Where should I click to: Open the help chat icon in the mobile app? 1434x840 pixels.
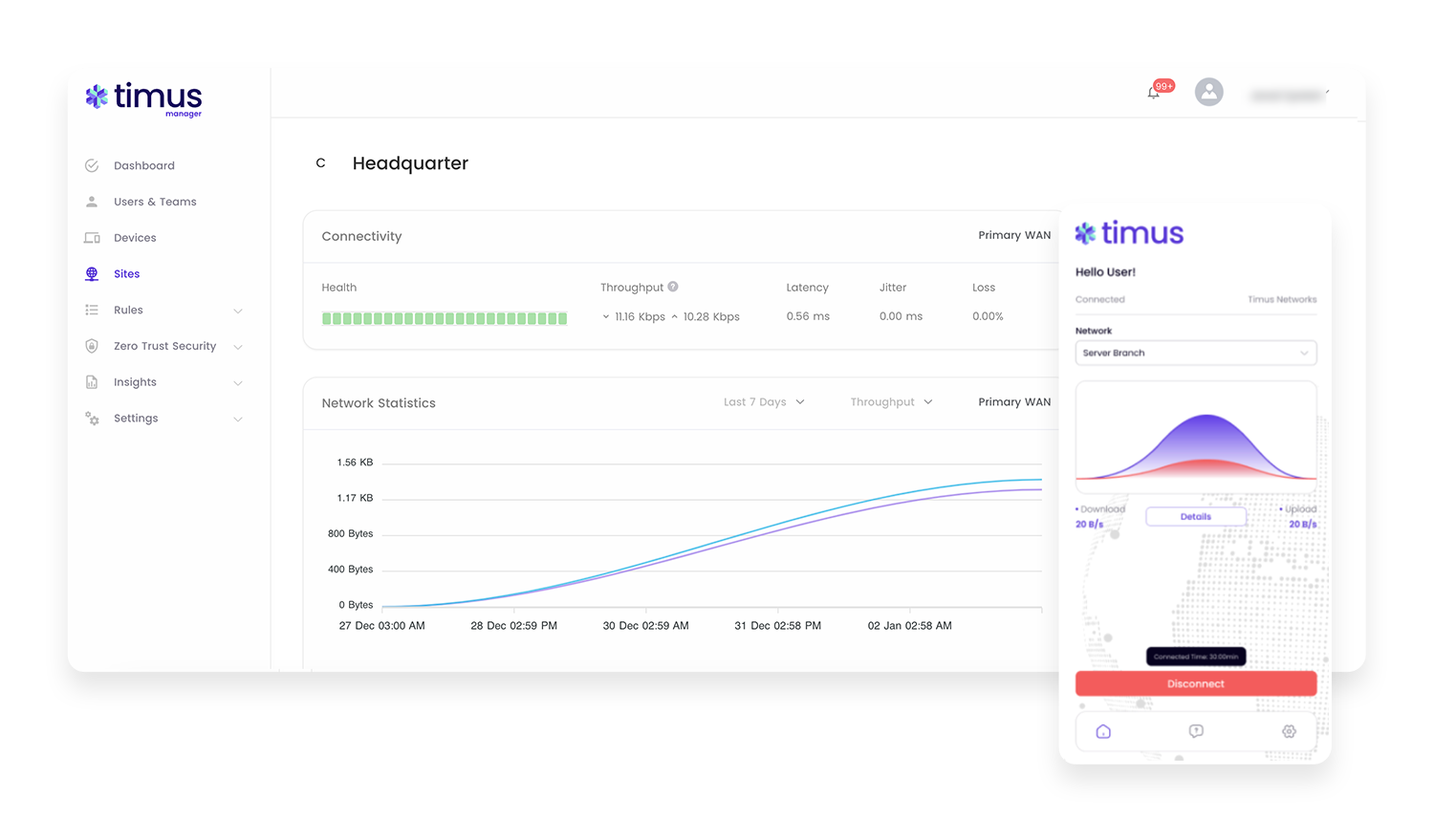point(1196,731)
